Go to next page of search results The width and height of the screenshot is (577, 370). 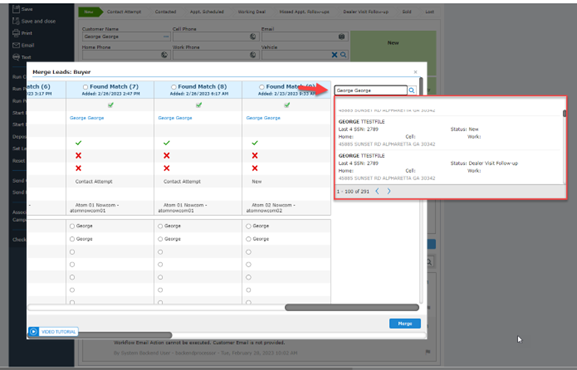389,191
